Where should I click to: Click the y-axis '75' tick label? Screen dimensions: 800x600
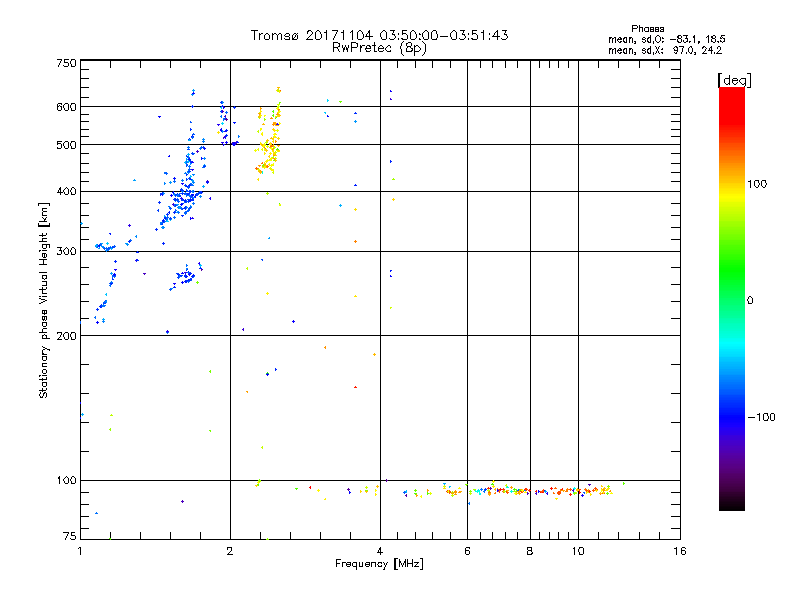(70, 536)
